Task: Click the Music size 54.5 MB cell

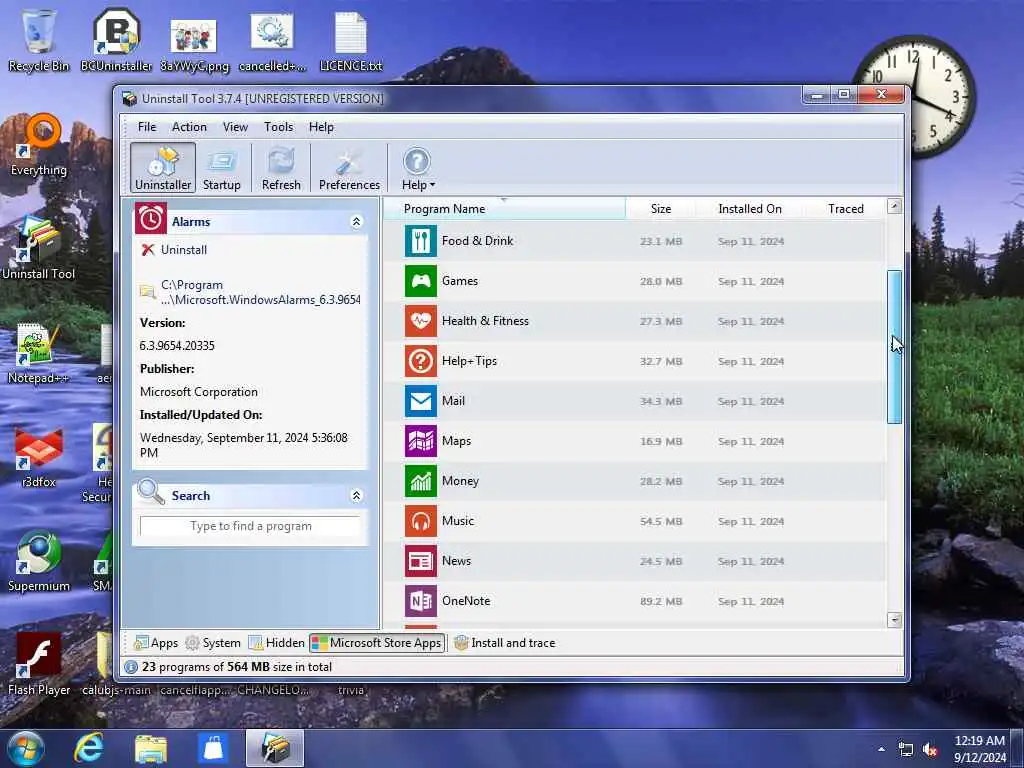Action: coord(660,521)
